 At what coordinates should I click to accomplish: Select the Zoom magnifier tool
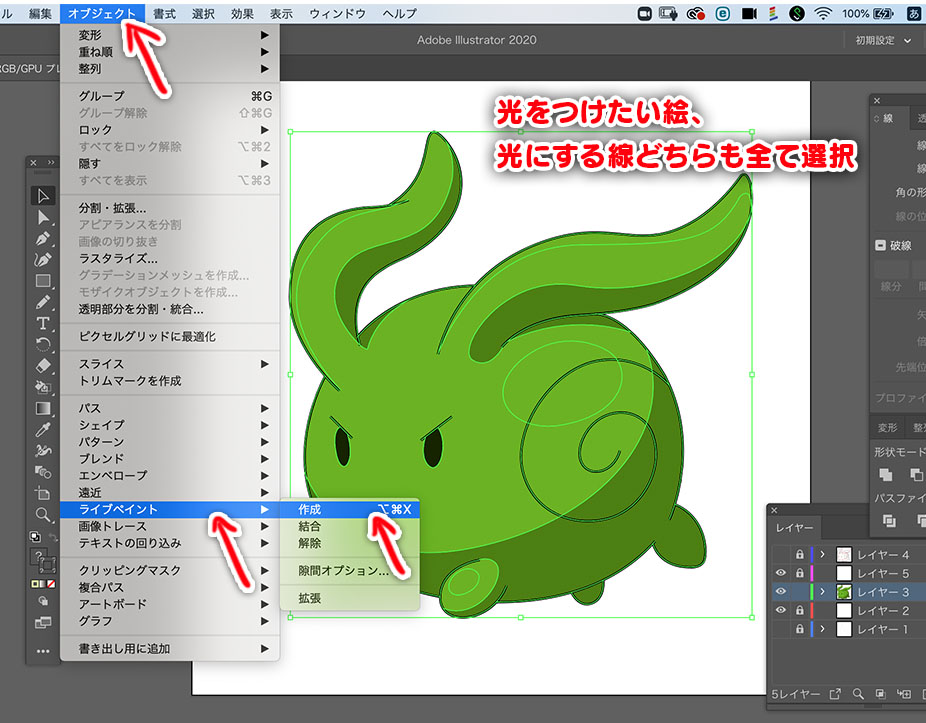(43, 514)
